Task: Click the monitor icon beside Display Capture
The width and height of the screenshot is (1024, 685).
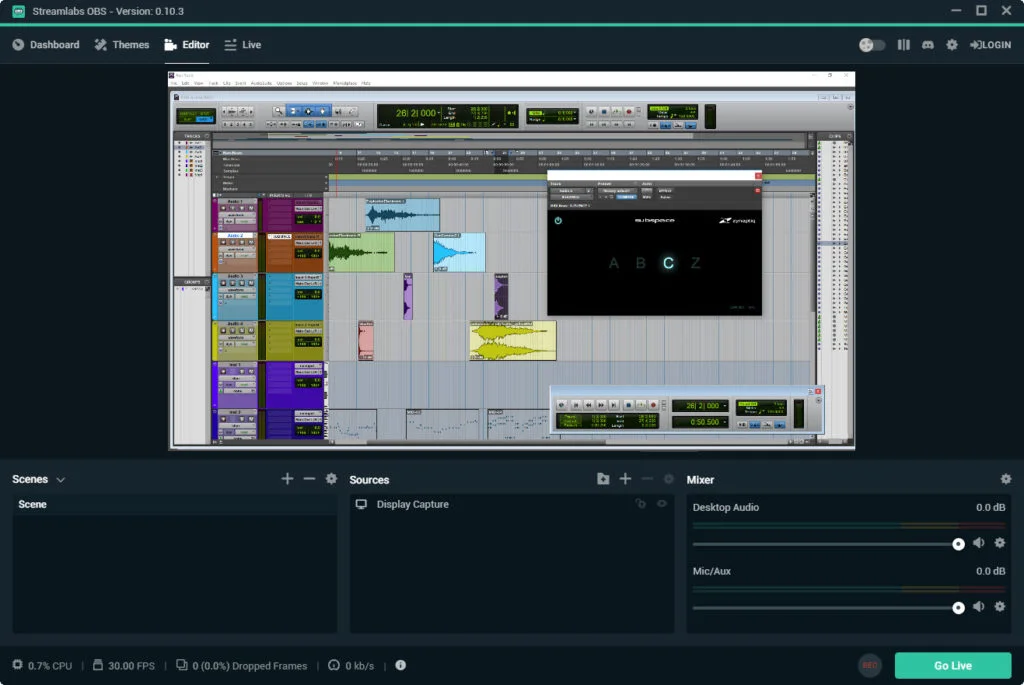Action: click(361, 504)
